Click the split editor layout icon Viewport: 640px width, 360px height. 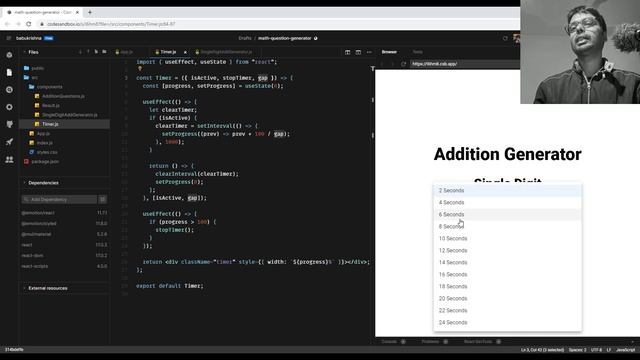pyautogui.click(x=347, y=52)
